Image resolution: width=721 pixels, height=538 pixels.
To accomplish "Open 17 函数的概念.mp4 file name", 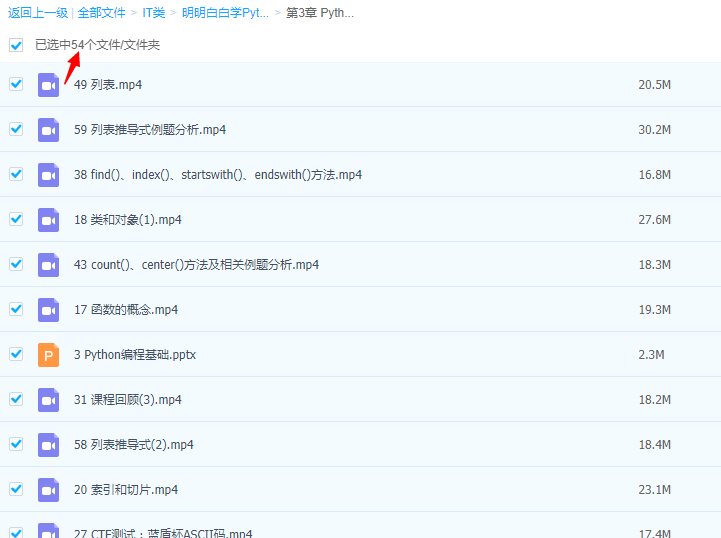I will pyautogui.click(x=126, y=310).
